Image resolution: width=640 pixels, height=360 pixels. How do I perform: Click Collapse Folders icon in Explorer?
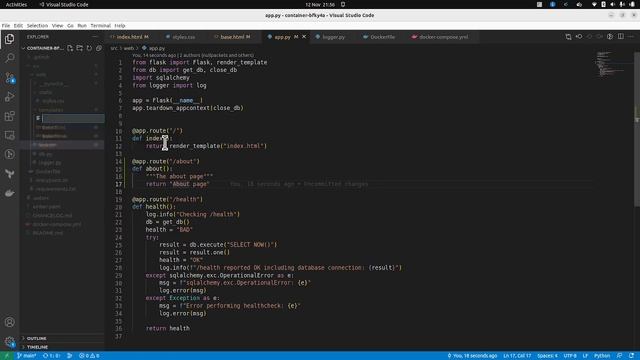tap(98, 48)
